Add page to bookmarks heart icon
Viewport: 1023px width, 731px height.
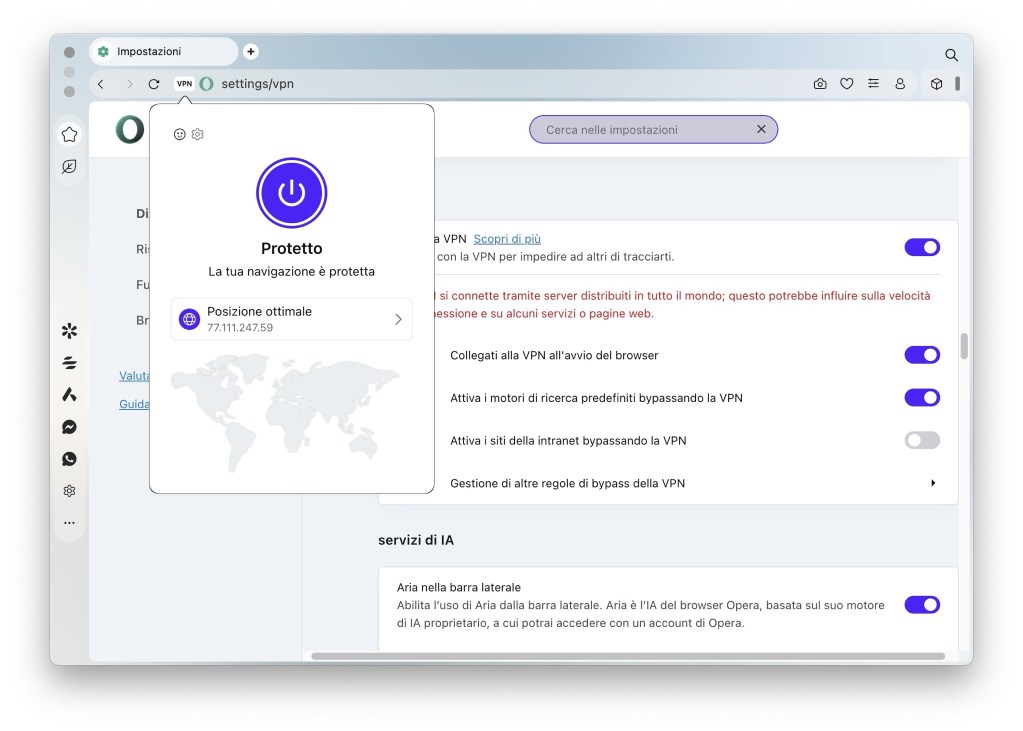(x=847, y=84)
